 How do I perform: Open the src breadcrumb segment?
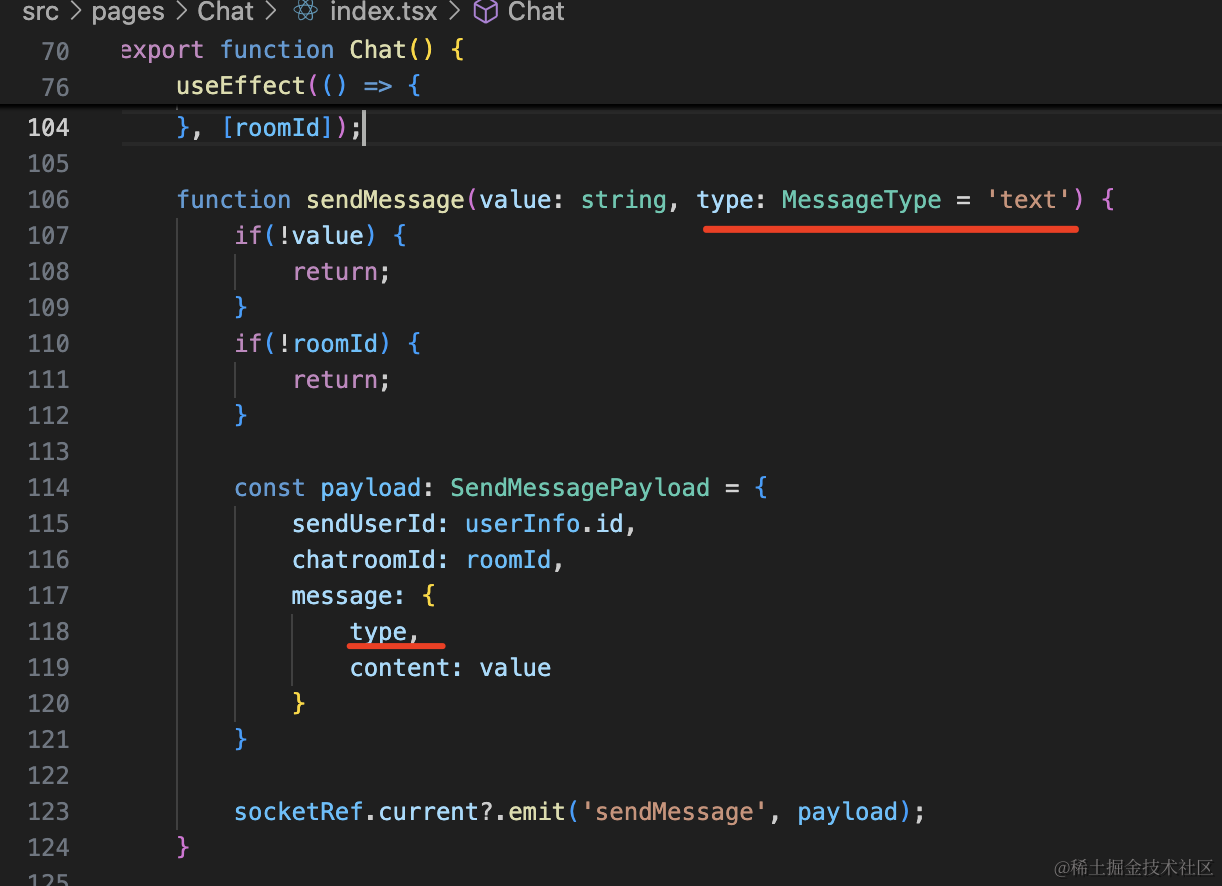[40, 12]
